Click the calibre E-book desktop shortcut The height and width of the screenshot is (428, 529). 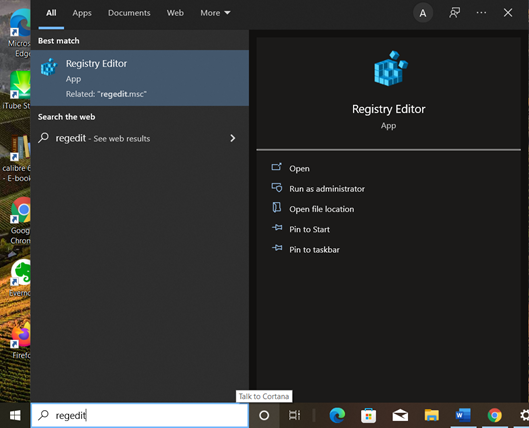tap(17, 159)
